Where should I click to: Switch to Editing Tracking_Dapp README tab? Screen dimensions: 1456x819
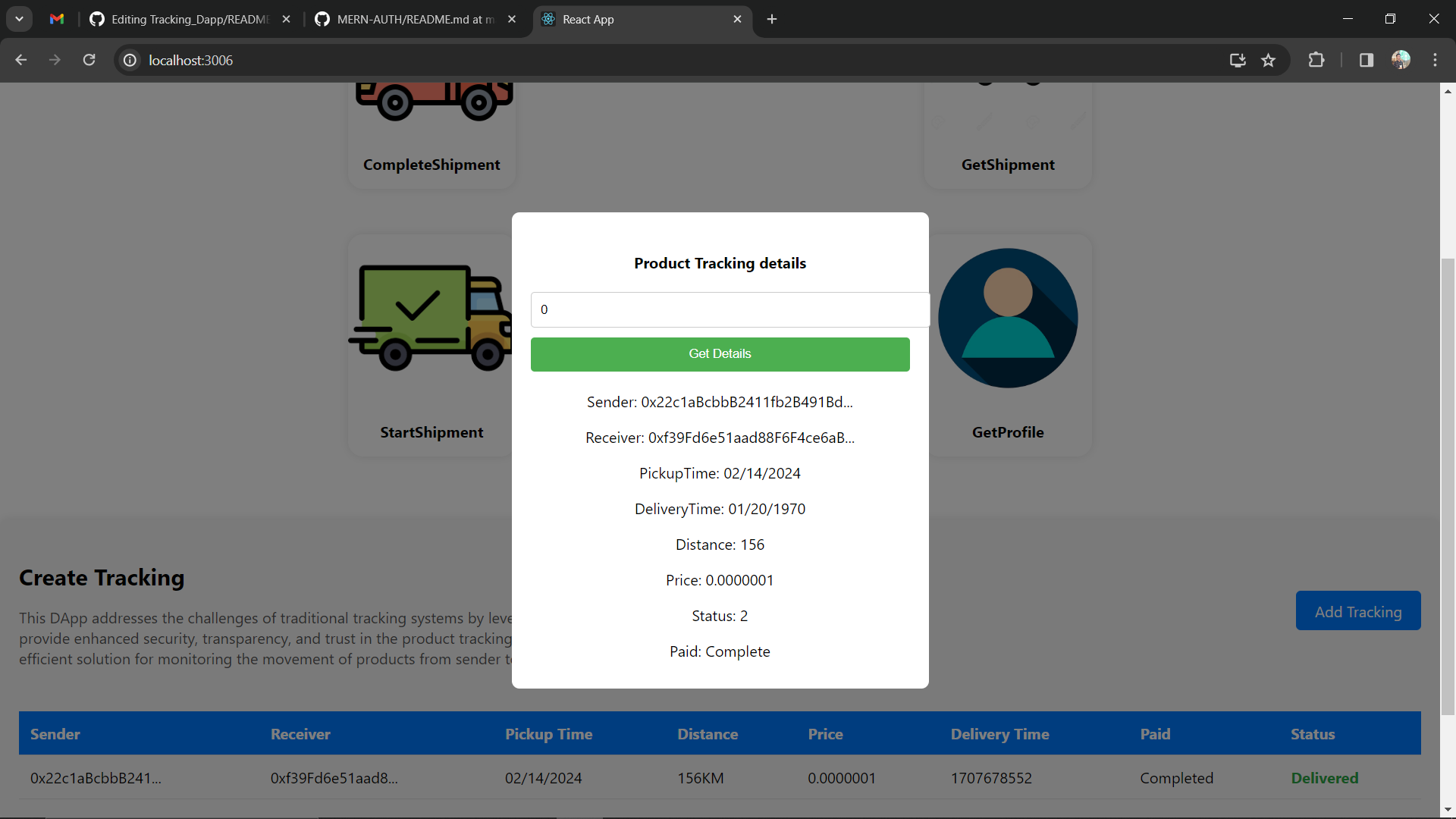coord(190,19)
